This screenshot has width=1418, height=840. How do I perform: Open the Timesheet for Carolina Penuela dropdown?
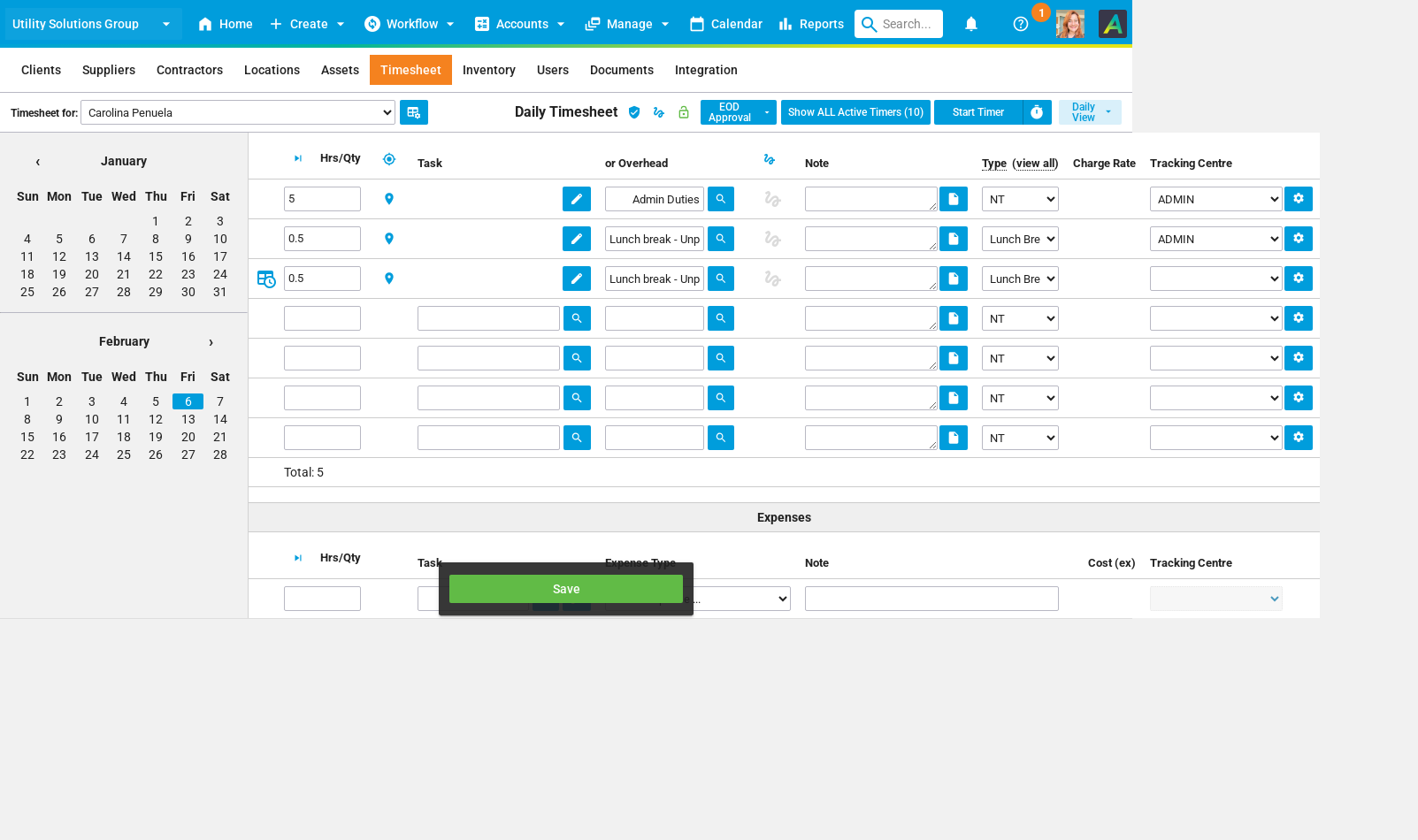tap(237, 112)
